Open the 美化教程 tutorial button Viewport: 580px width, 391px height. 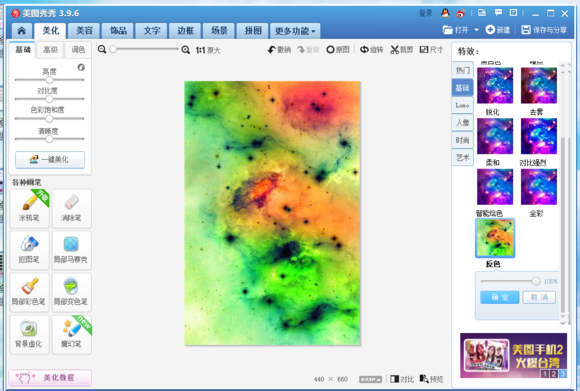(x=50, y=378)
